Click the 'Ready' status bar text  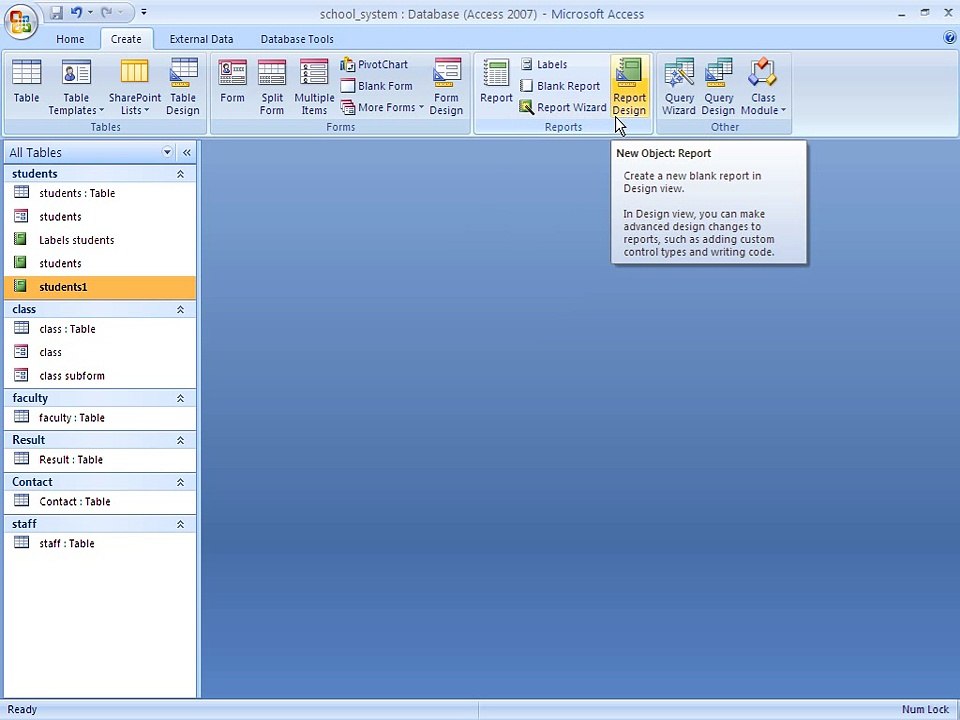coord(22,710)
